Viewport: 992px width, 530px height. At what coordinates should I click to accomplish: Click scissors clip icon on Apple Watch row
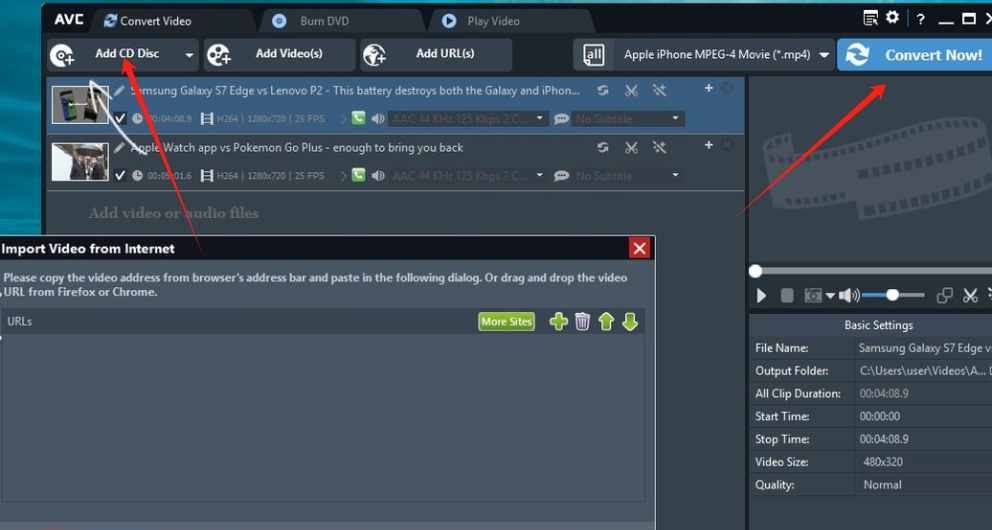coord(631,147)
